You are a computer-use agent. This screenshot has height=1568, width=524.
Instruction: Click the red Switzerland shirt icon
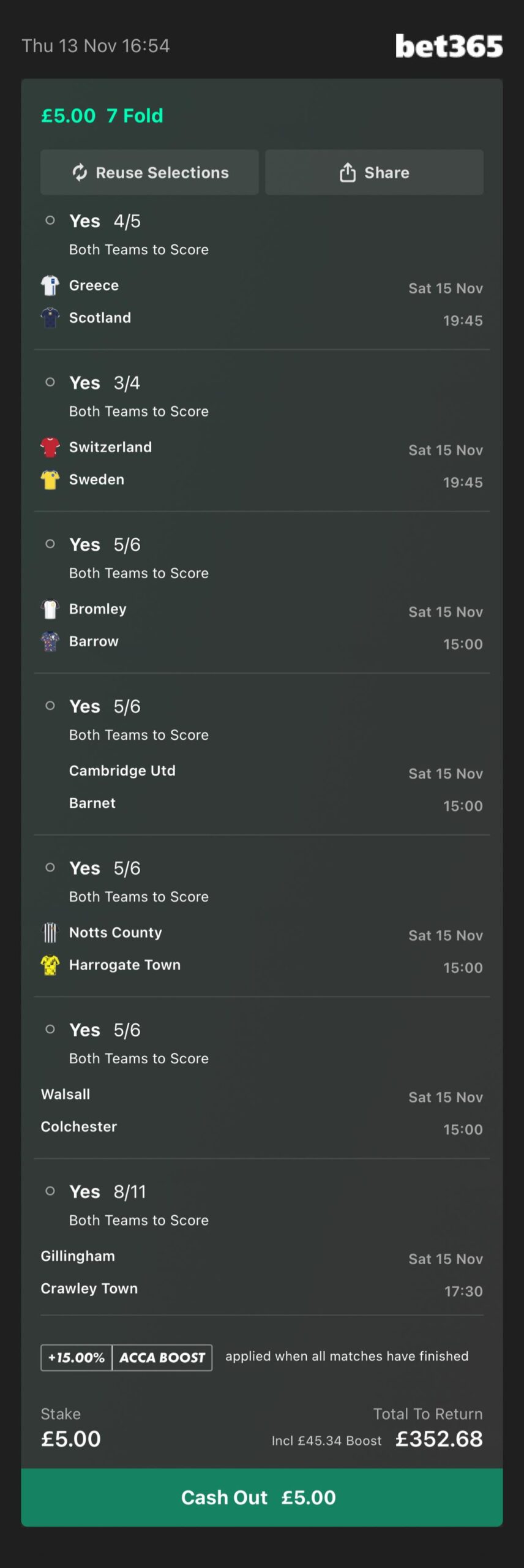pyautogui.click(x=50, y=447)
